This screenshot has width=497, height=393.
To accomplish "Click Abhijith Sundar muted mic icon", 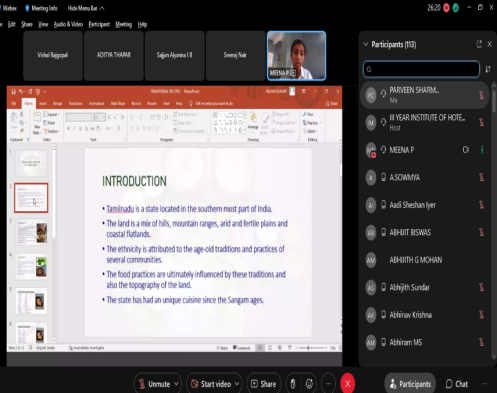I will pyautogui.click(x=481, y=287).
